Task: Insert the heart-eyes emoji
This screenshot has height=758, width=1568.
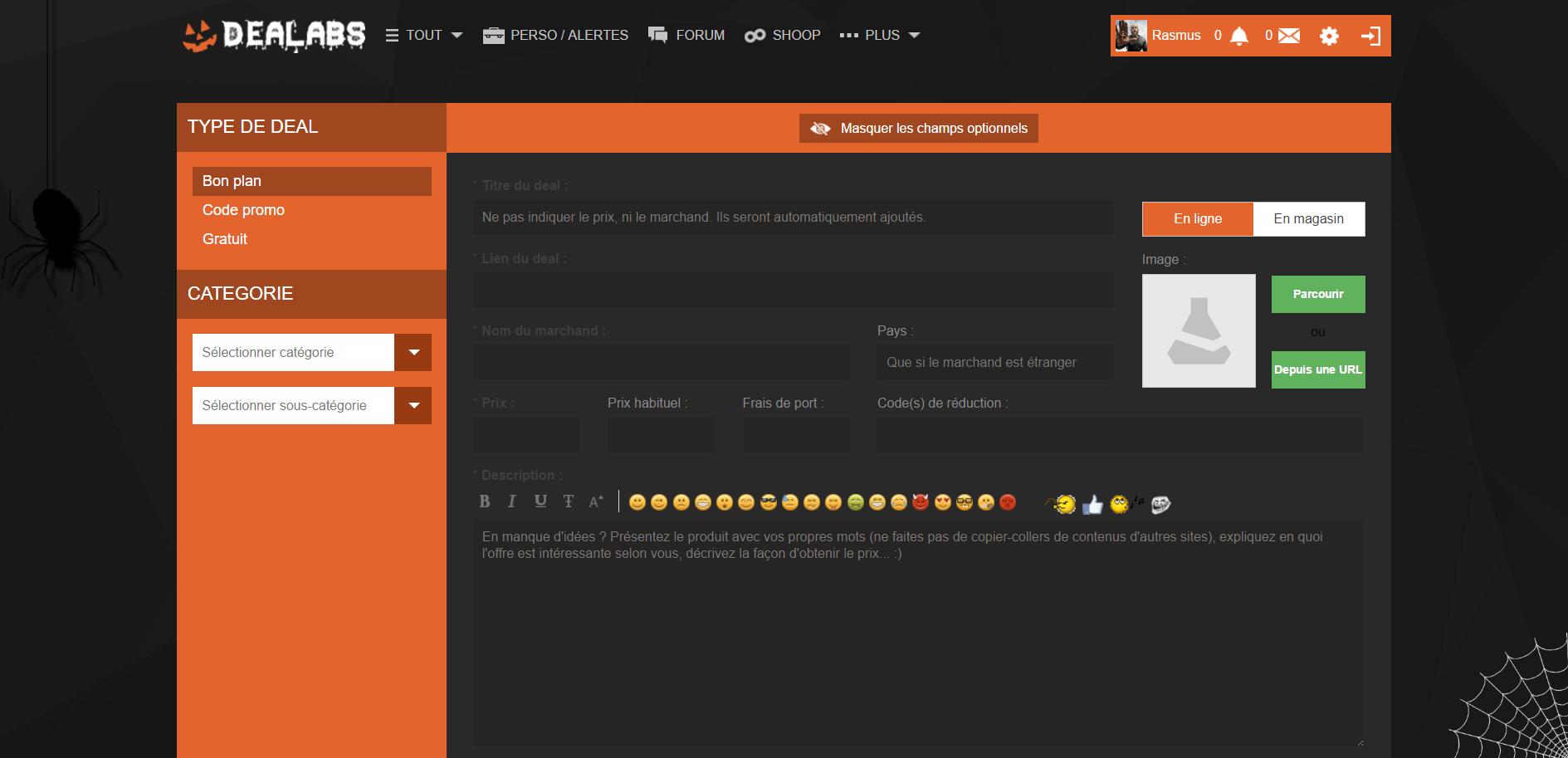Action: [943, 502]
